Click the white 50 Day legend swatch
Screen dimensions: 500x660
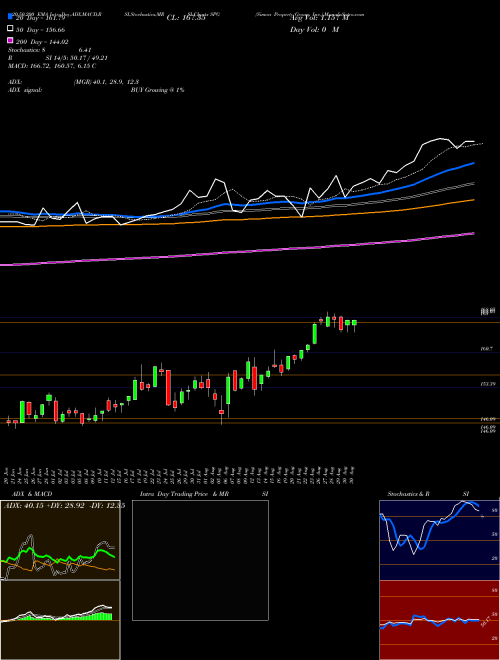11,29
